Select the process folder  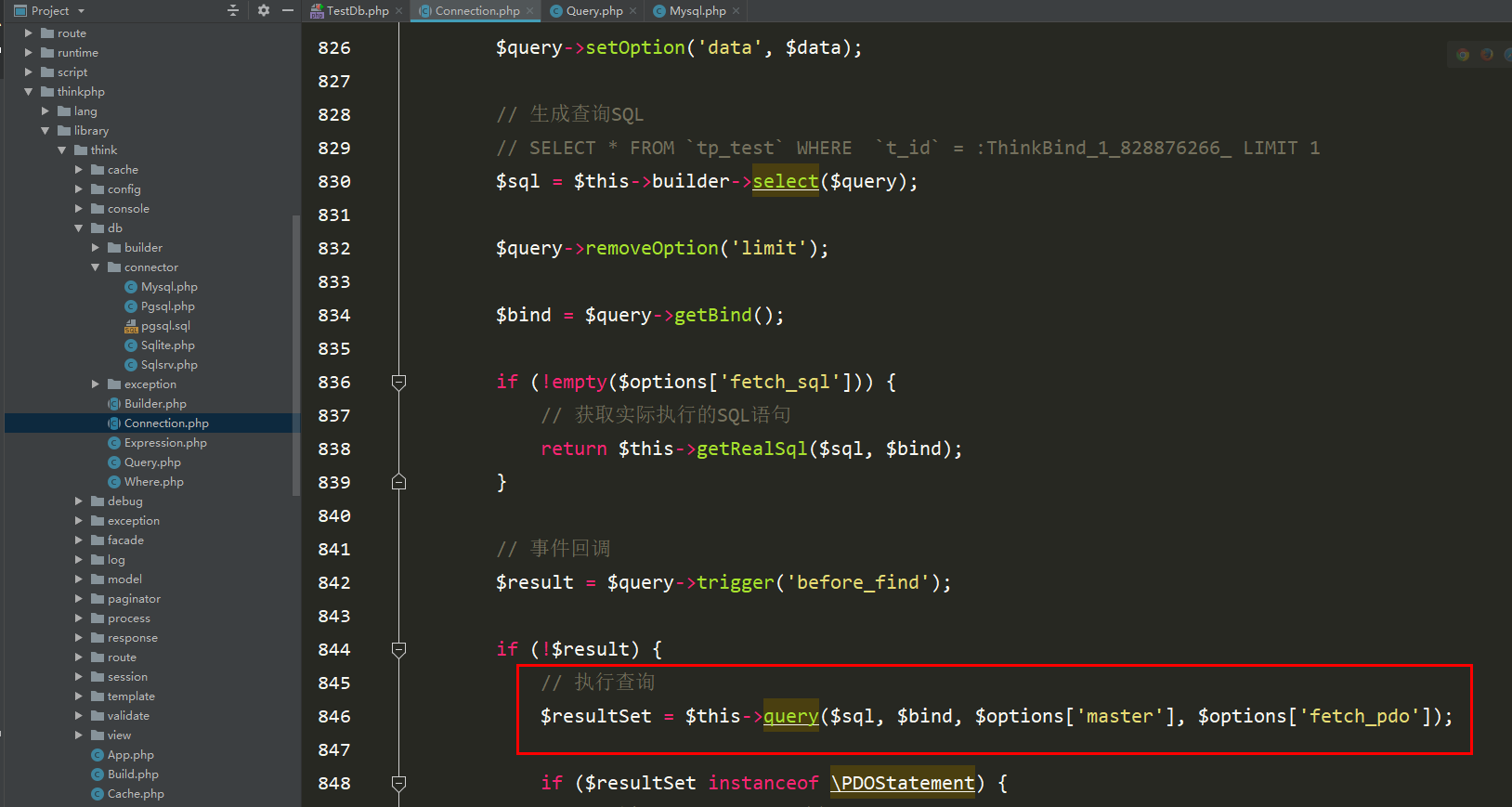(x=129, y=618)
